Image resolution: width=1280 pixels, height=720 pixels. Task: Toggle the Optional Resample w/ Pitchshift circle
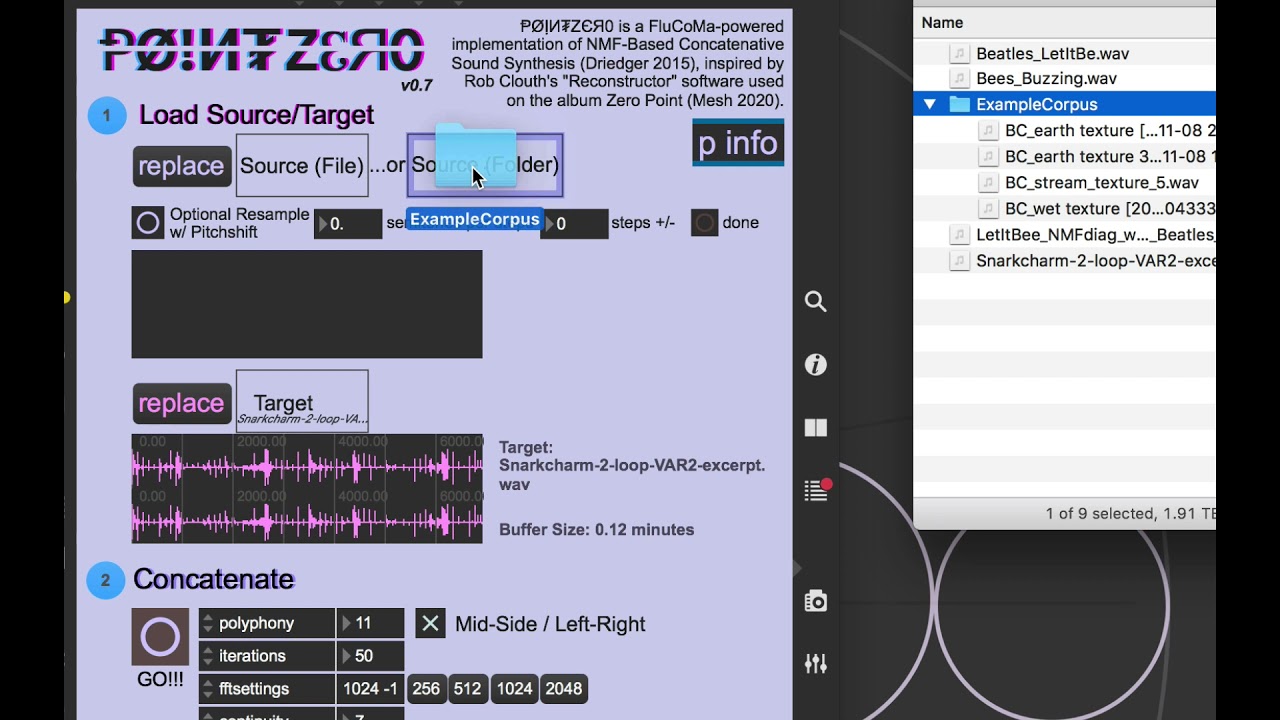coord(148,223)
